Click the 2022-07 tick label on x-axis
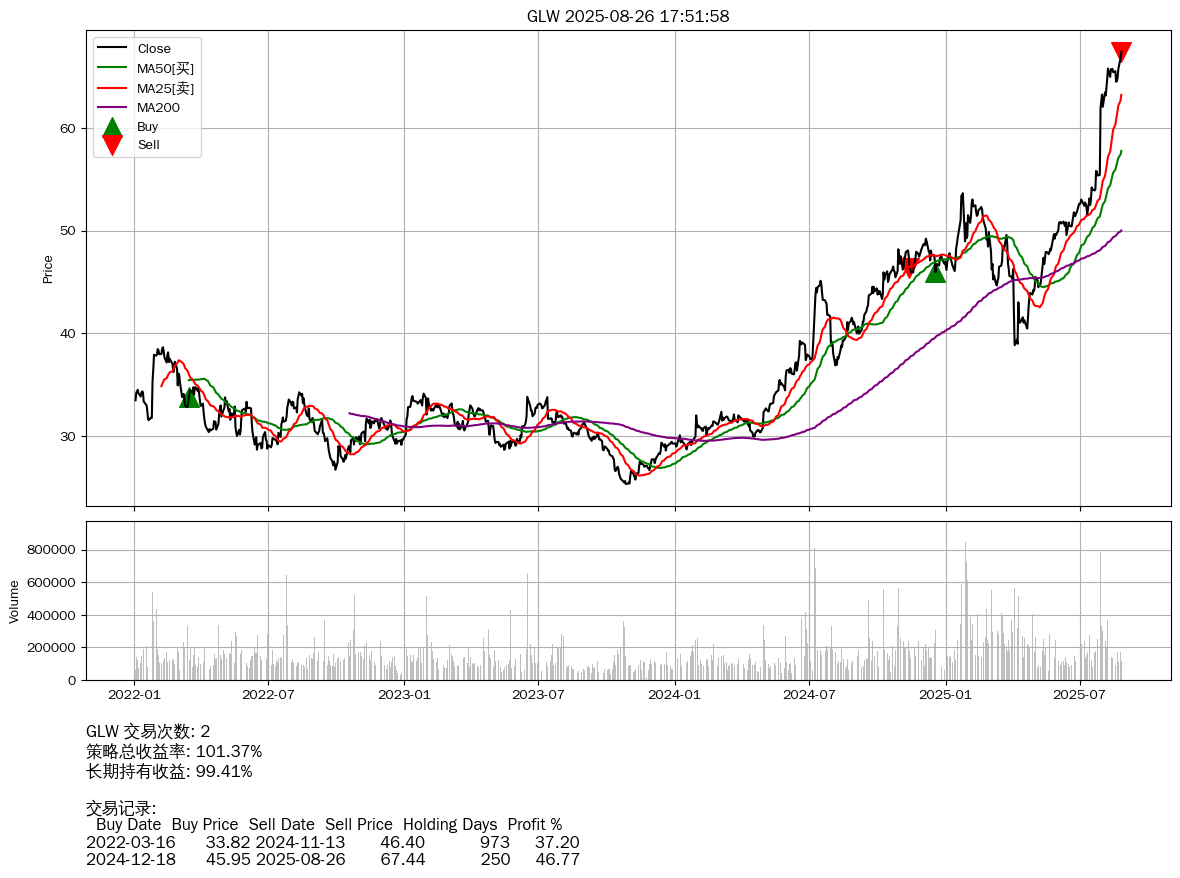Image resolution: width=1180 pixels, height=878 pixels. [268, 694]
